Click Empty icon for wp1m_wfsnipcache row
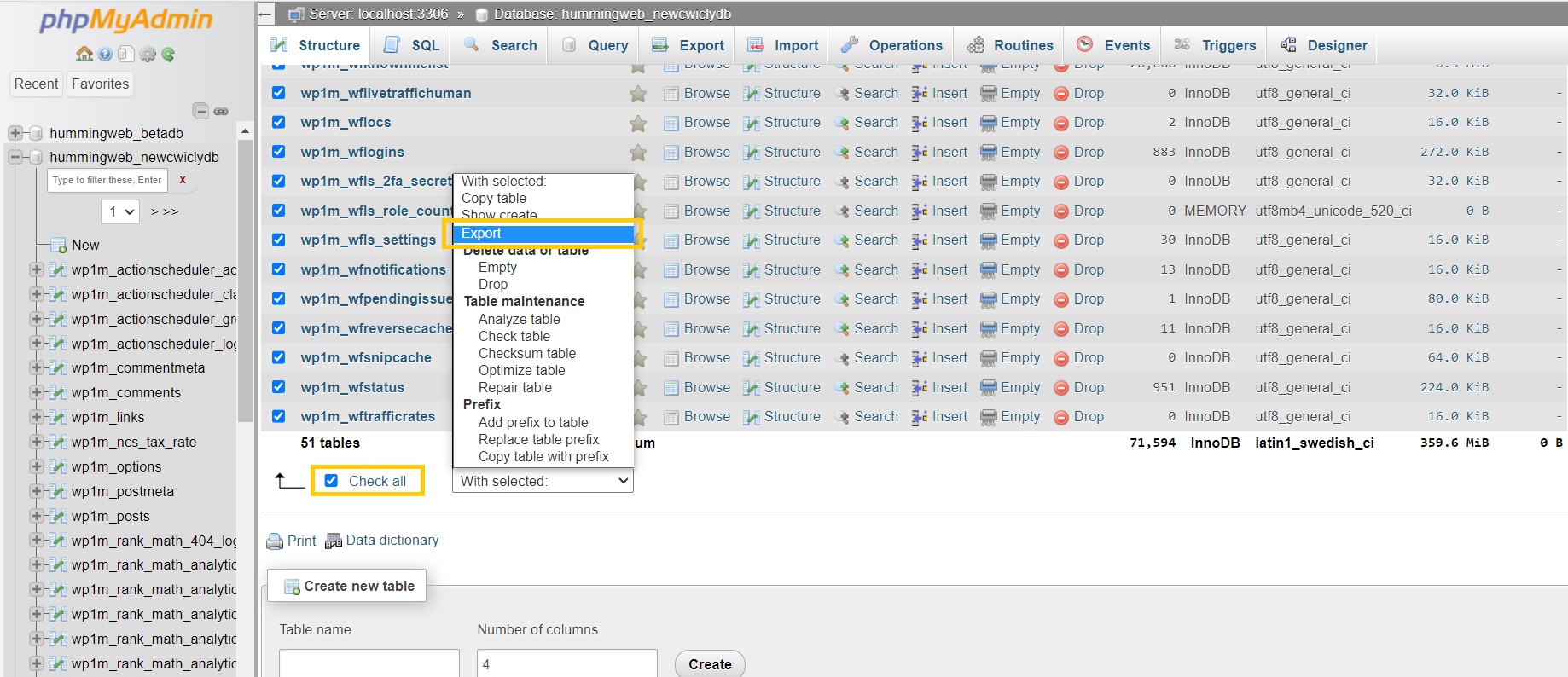This screenshot has width=1568, height=677. point(988,358)
